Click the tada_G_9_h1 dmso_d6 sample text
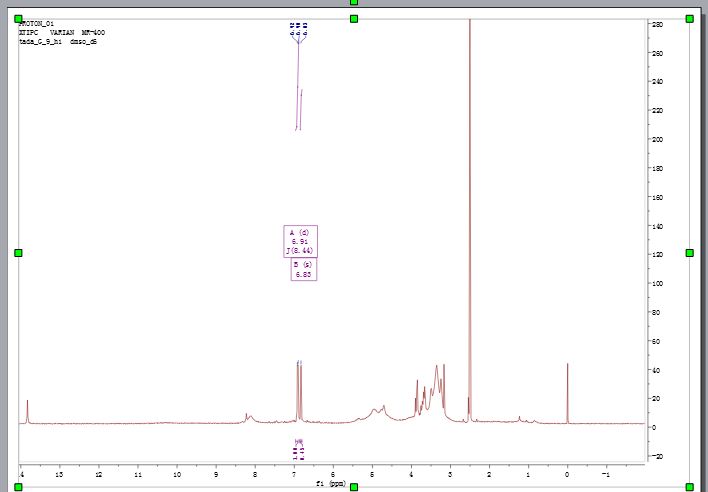 tap(58, 42)
